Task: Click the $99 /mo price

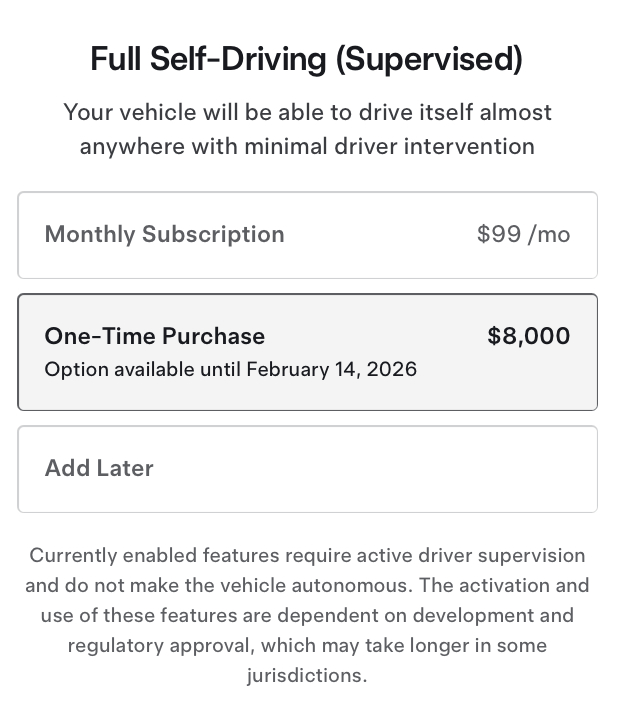Action: click(523, 235)
